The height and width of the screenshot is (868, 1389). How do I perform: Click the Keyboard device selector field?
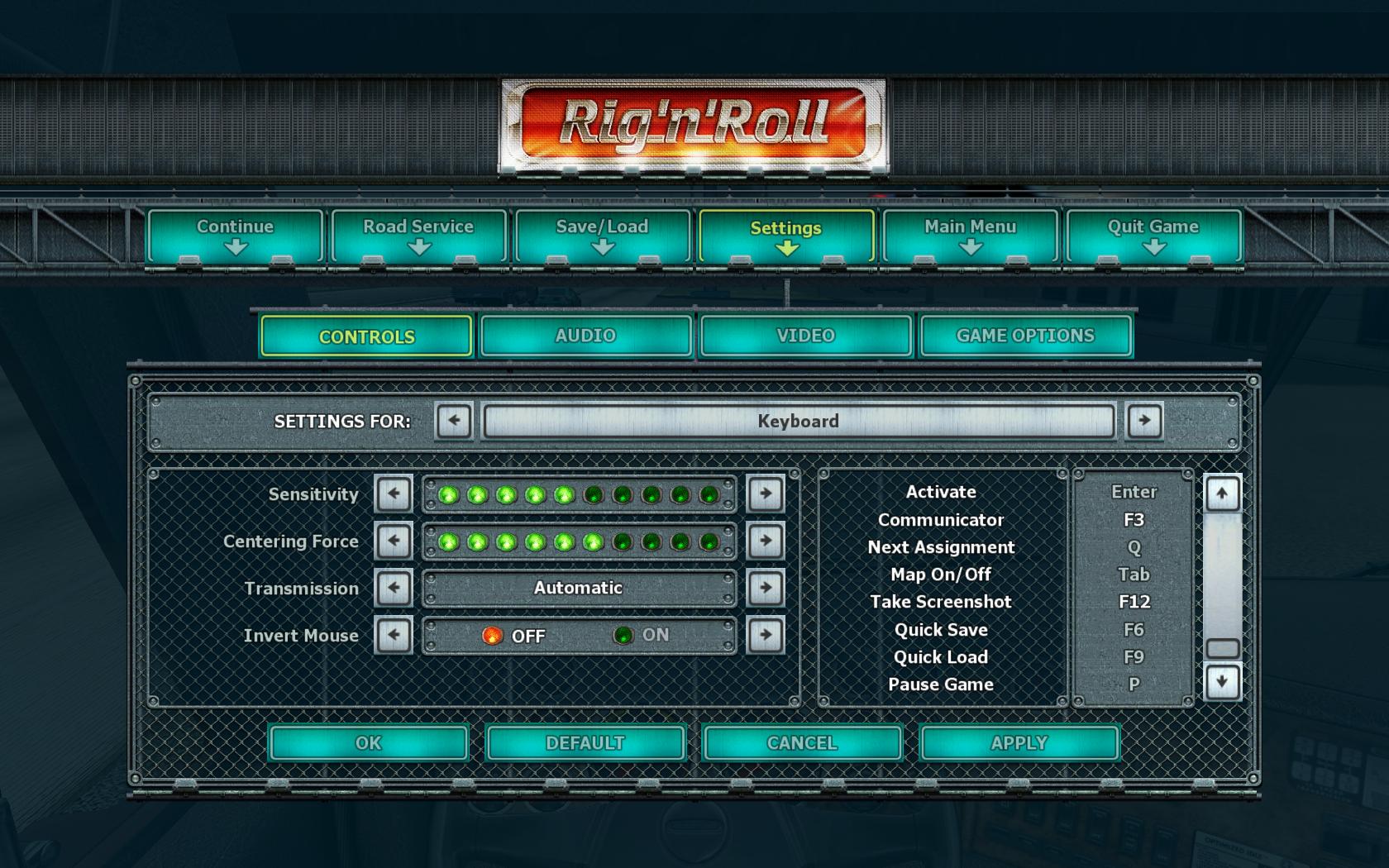tap(799, 421)
